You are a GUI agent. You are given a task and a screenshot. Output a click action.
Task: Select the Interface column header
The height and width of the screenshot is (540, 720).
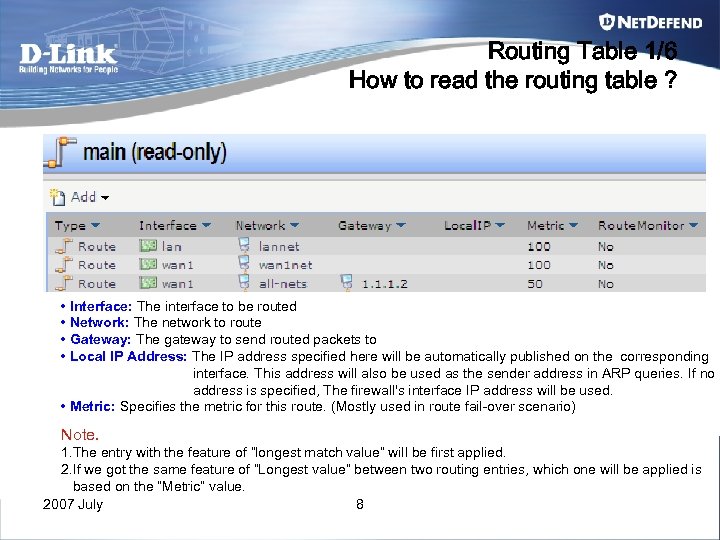168,225
